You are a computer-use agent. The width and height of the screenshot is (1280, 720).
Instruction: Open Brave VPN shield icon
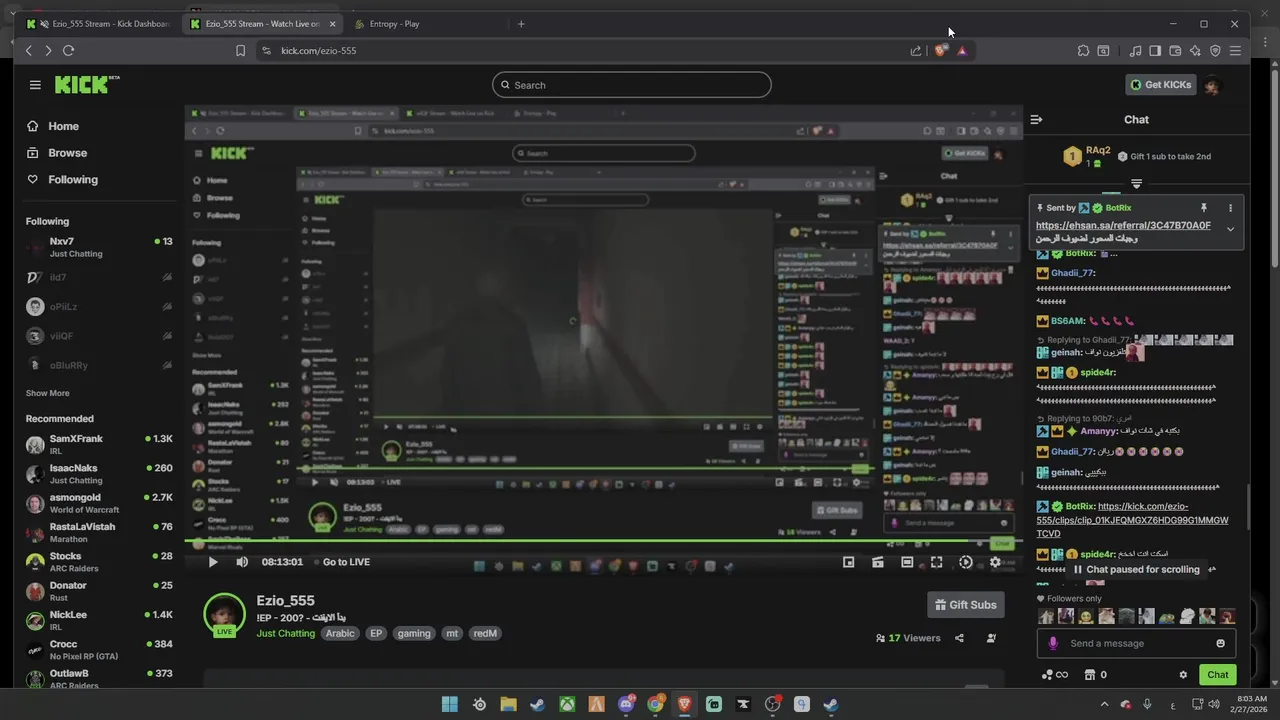[x=1215, y=50]
